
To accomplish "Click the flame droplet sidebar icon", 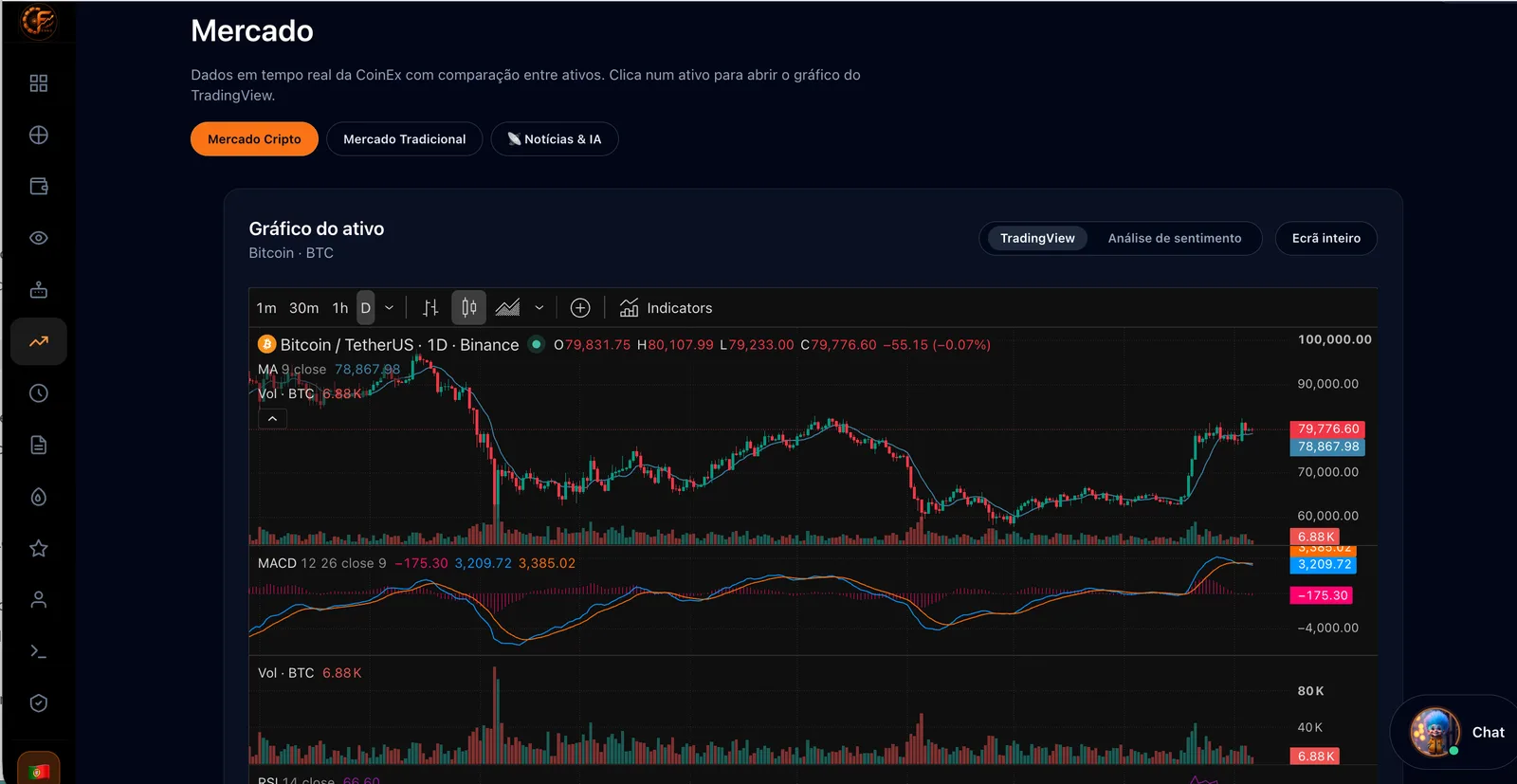I will click(39, 497).
